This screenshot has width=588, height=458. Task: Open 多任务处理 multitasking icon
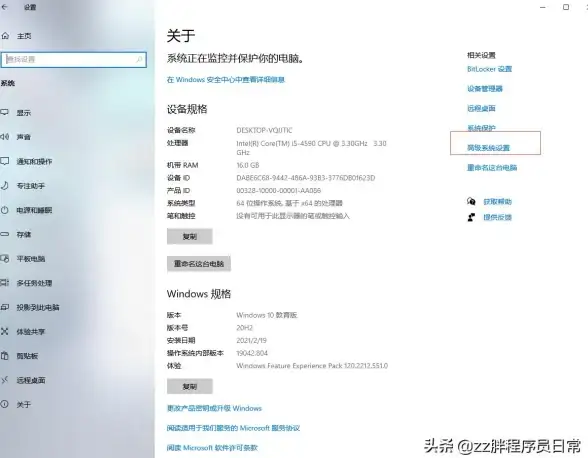pyautogui.click(x=4, y=283)
